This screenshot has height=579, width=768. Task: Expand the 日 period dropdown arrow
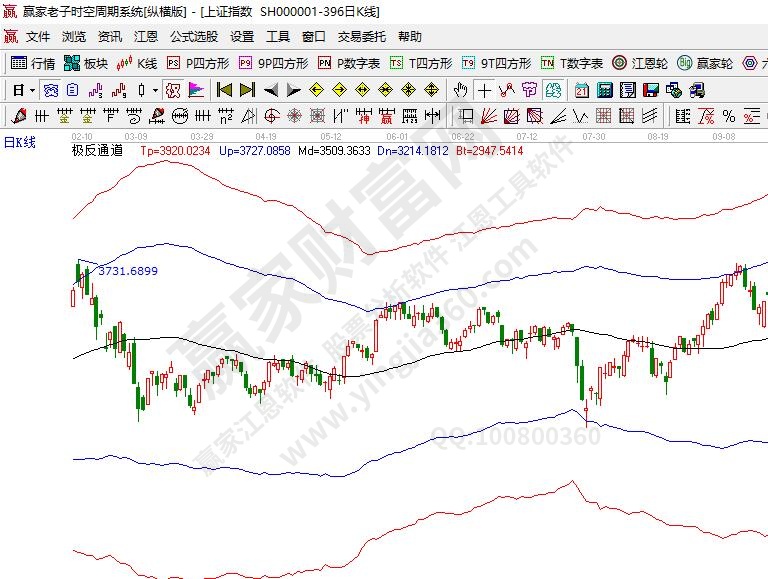32,90
